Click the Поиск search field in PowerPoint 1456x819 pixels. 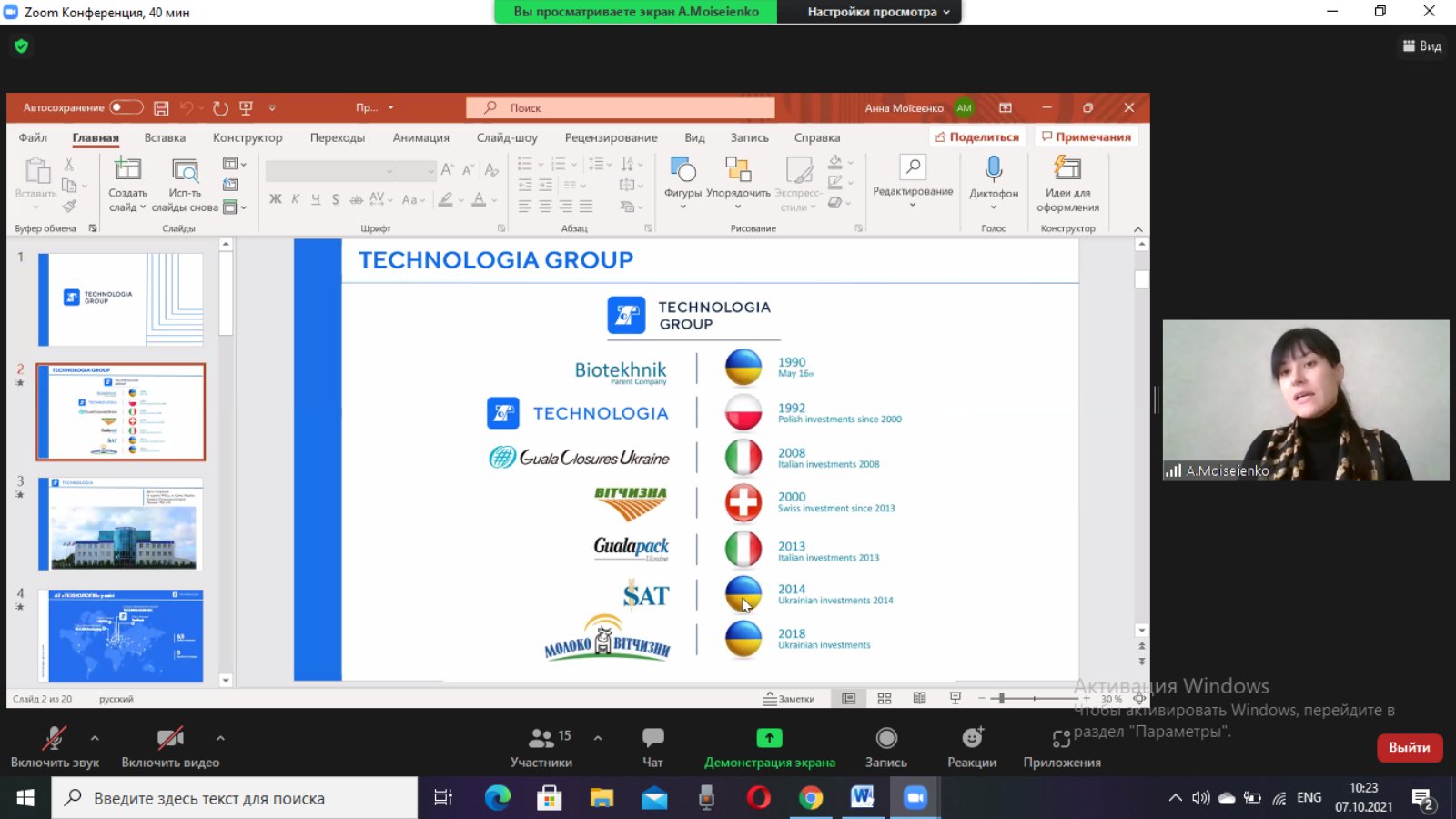tap(621, 107)
